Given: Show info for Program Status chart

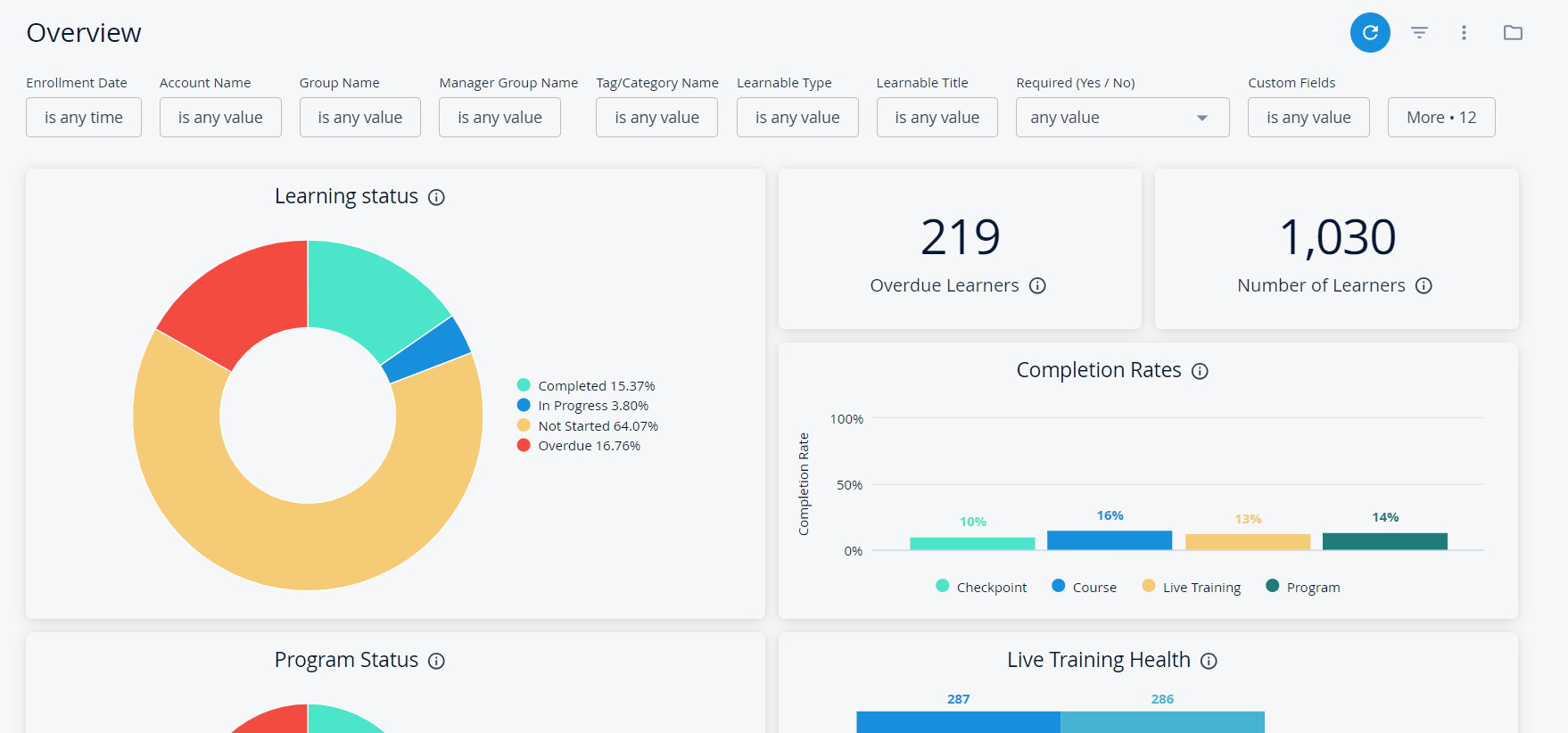Looking at the screenshot, I should (x=436, y=661).
